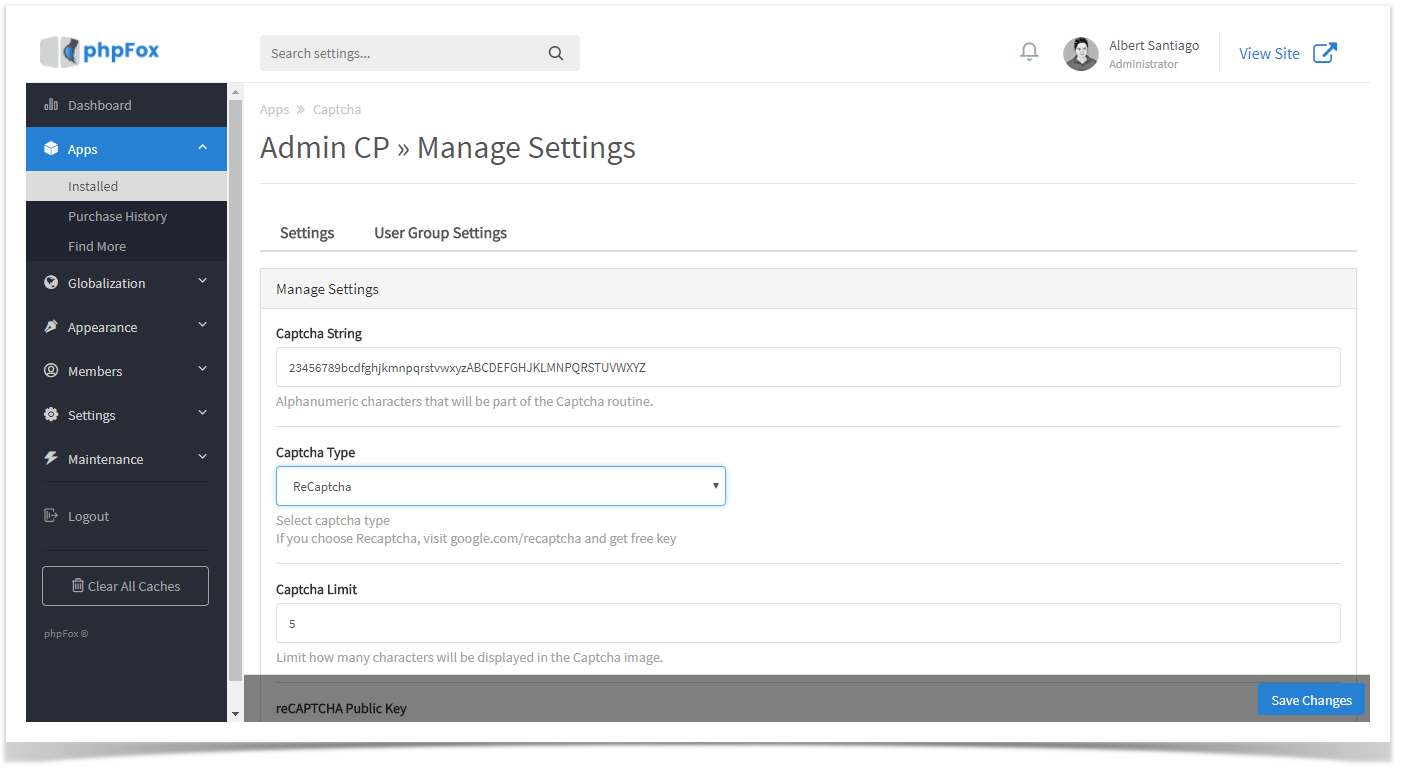1404x771 pixels.
Task: Expand the Members menu chevron
Action: pyautogui.click(x=203, y=370)
